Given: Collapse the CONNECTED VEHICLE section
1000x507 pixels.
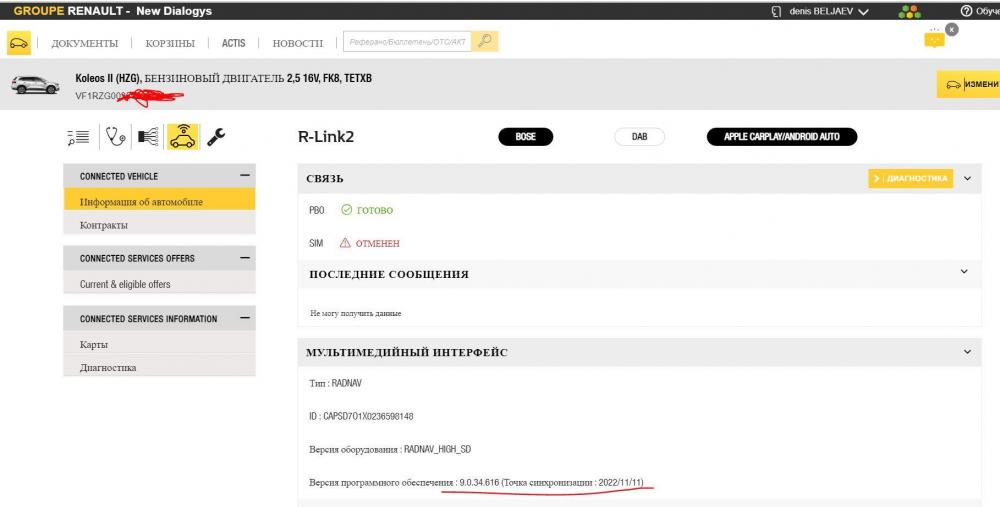Looking at the screenshot, I should point(245,175).
